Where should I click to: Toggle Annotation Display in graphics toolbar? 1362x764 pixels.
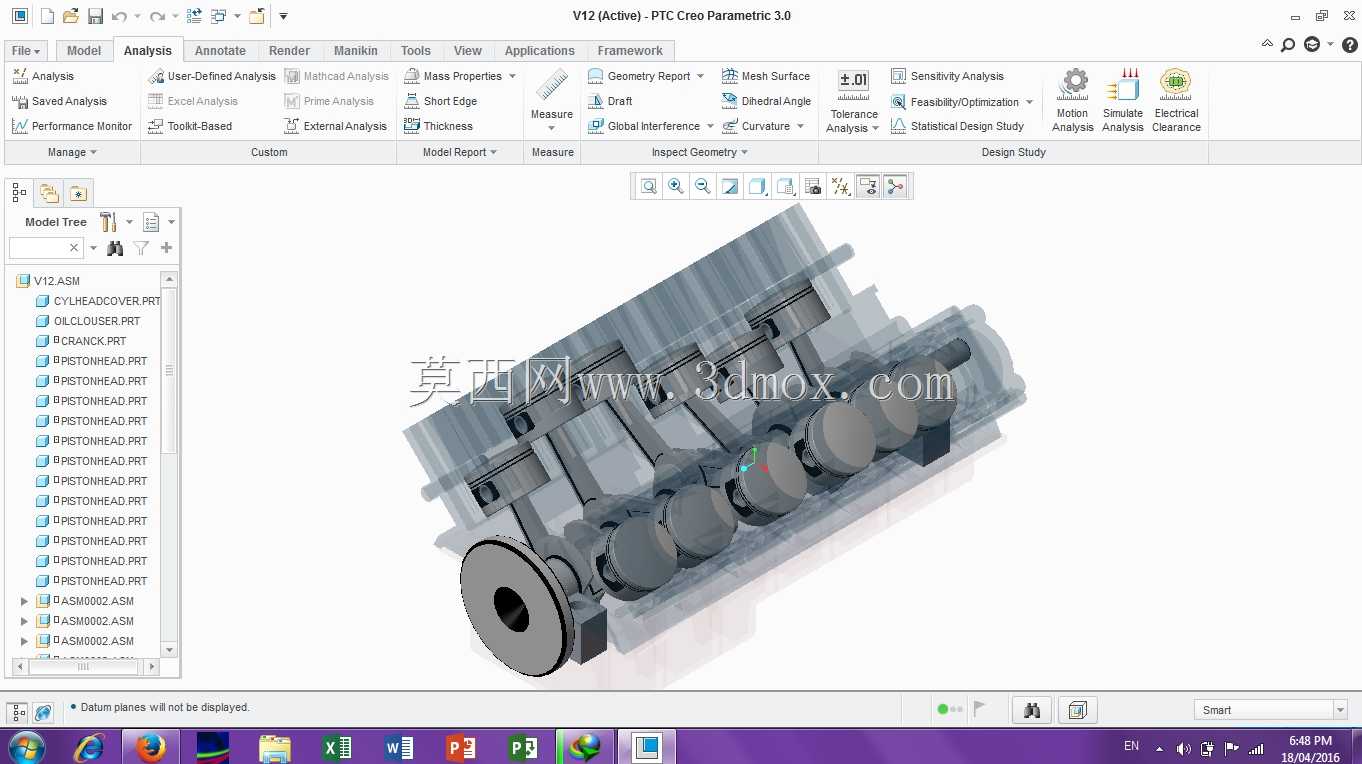coord(867,186)
